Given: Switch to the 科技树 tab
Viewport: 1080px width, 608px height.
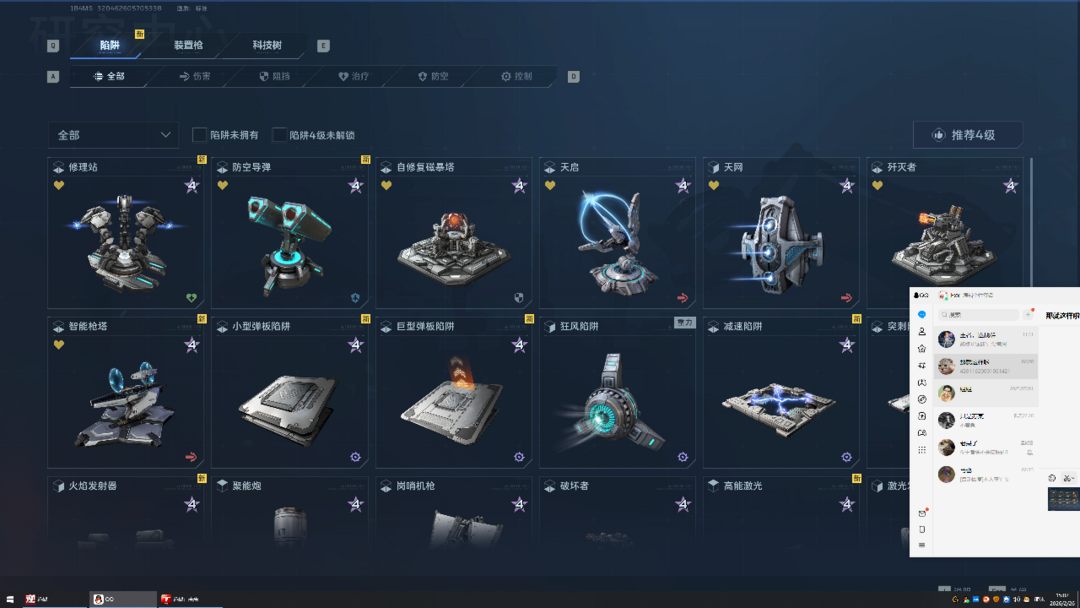Looking at the screenshot, I should click(267, 45).
